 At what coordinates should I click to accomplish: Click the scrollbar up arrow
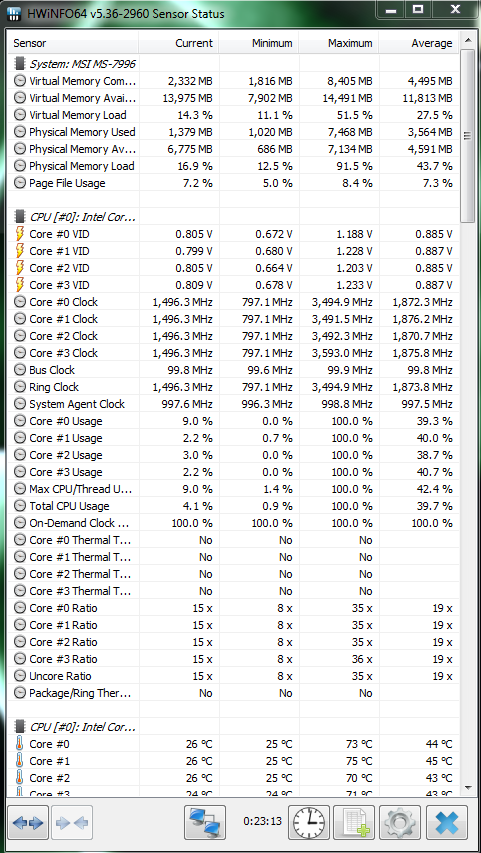(467, 39)
